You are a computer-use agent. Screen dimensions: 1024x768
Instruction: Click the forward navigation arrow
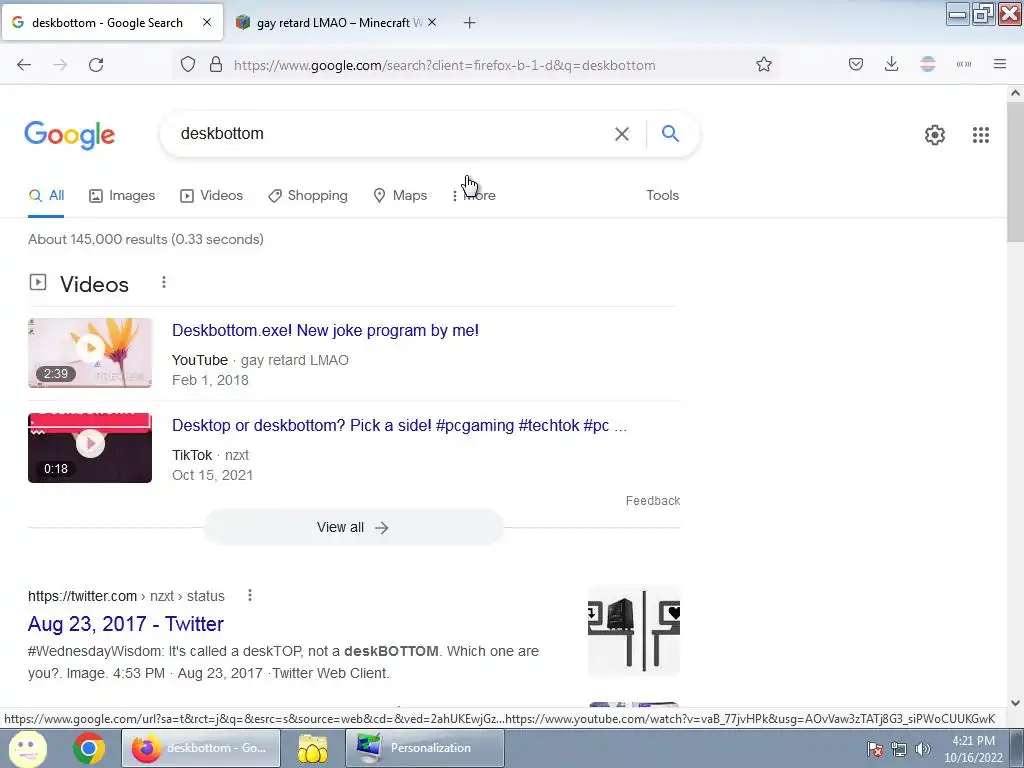(x=60, y=65)
